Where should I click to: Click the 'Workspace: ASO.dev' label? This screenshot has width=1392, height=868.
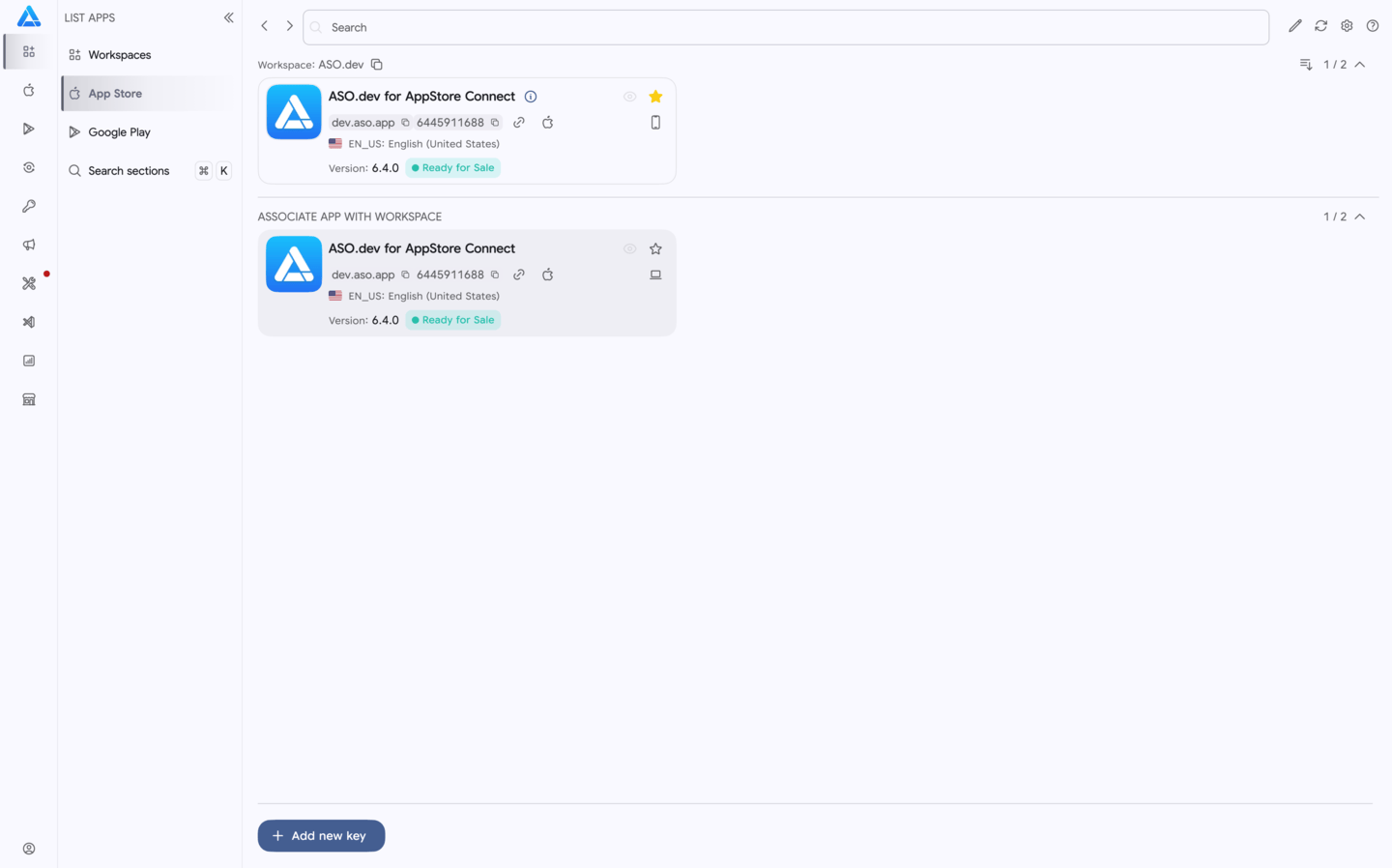coord(310,65)
